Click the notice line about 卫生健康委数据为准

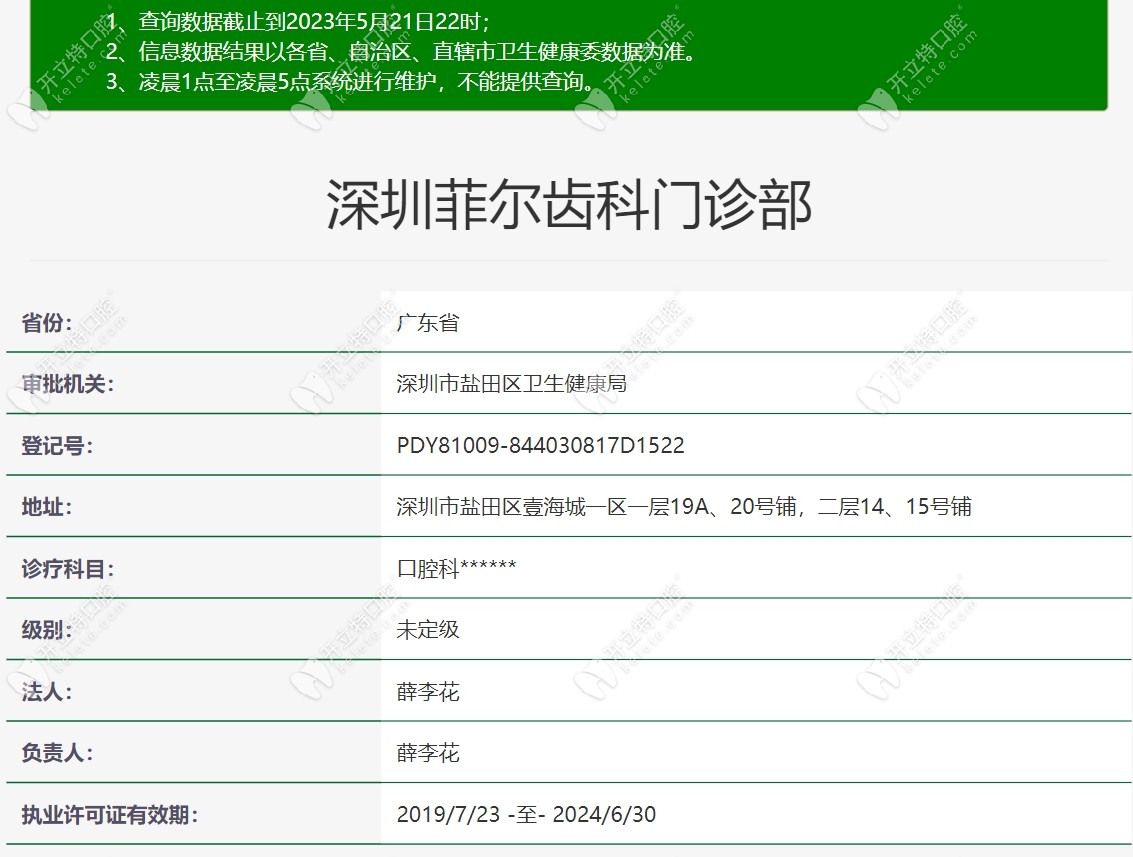400,52
